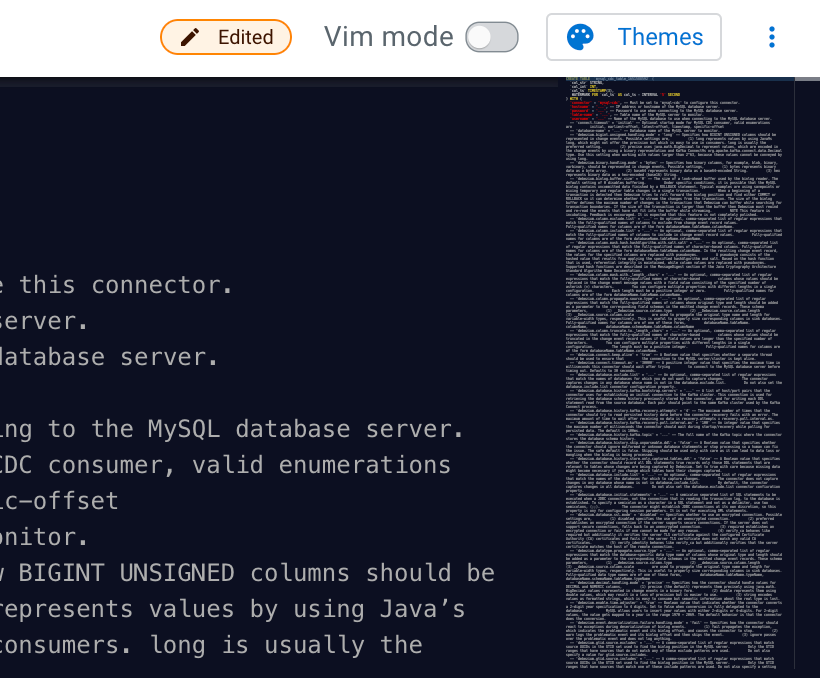Click the text 'consumer, valid enumerations'
This screenshot has height=678, width=820.
(x=249, y=466)
